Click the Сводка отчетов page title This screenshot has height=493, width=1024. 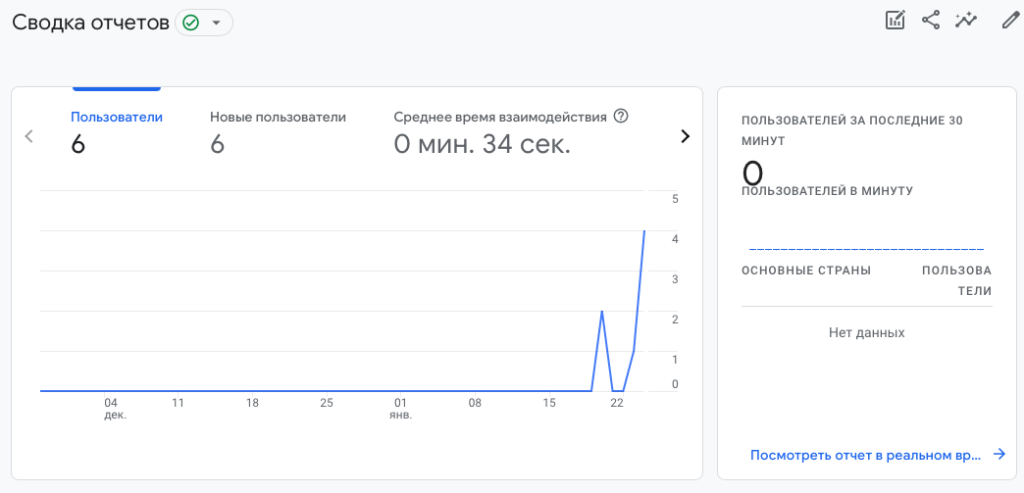point(91,22)
